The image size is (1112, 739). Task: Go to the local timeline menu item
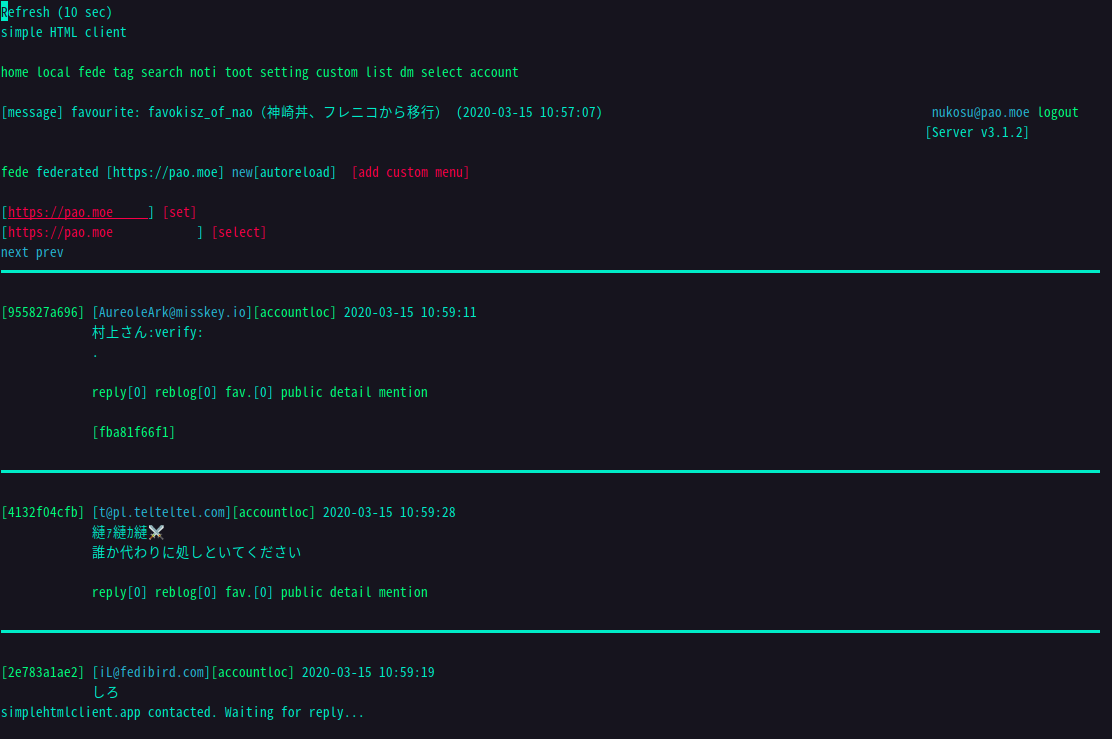pos(54,72)
